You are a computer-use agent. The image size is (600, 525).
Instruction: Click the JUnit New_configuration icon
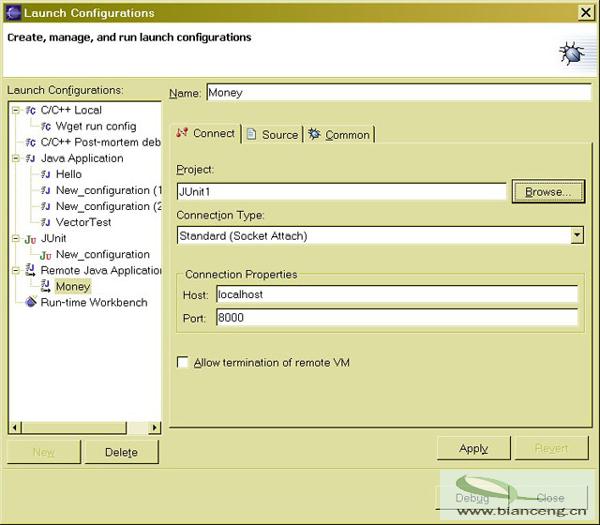click(x=46, y=255)
